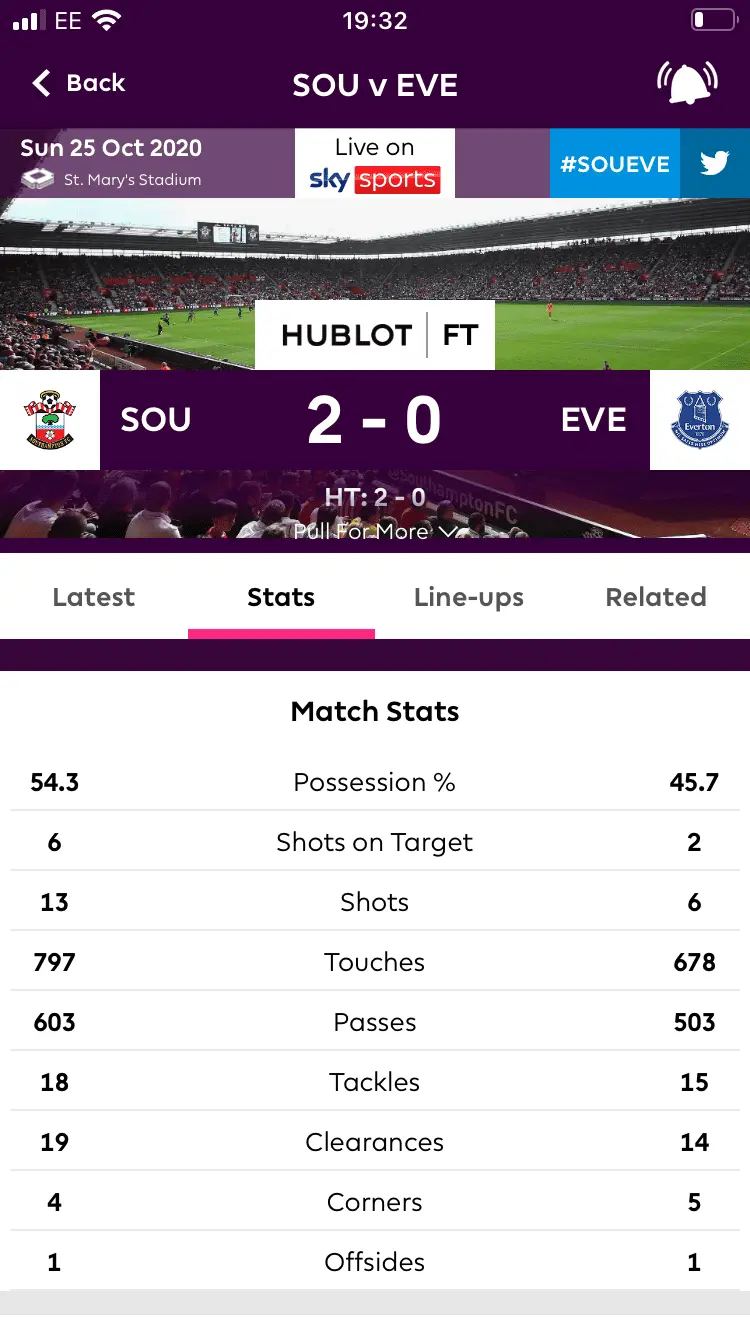Tap the Back arrow chevron
This screenshot has height=1334, width=750.
(x=41, y=83)
